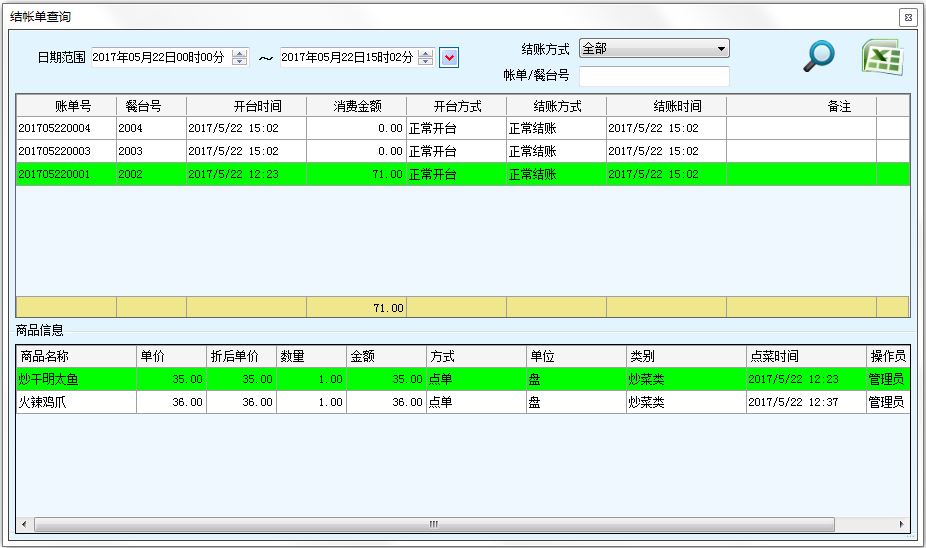Image resolution: width=926 pixels, height=548 pixels.
Task: Click the magnifier search icon
Action: coord(819,56)
